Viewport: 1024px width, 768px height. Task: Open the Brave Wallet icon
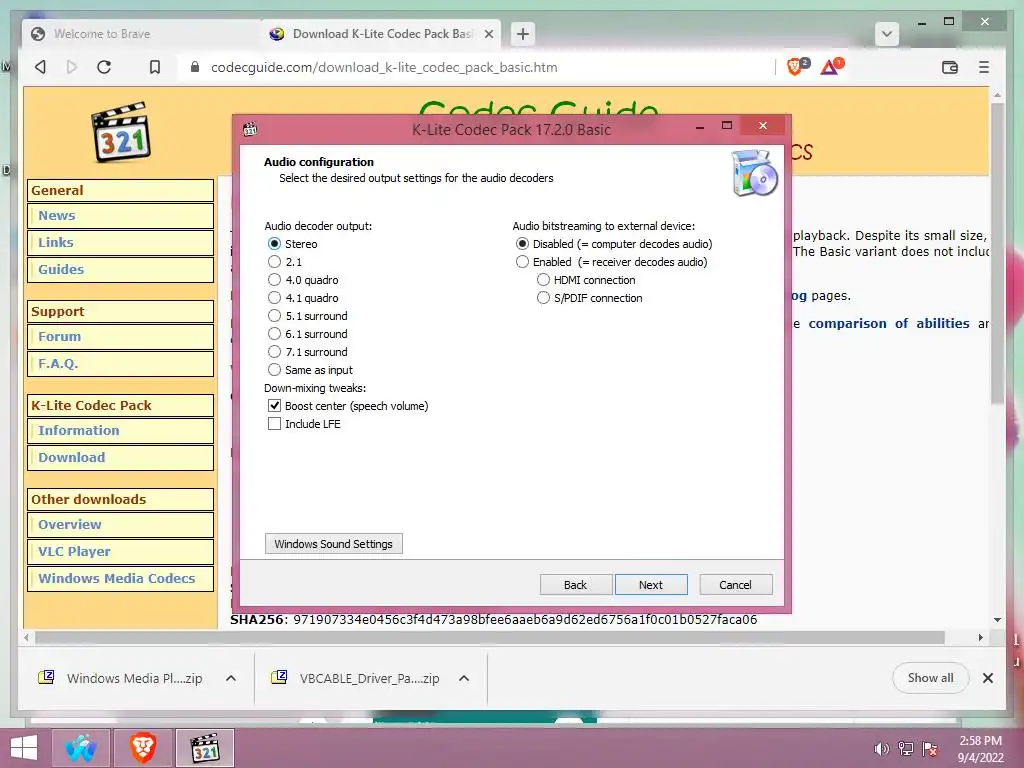pos(950,67)
